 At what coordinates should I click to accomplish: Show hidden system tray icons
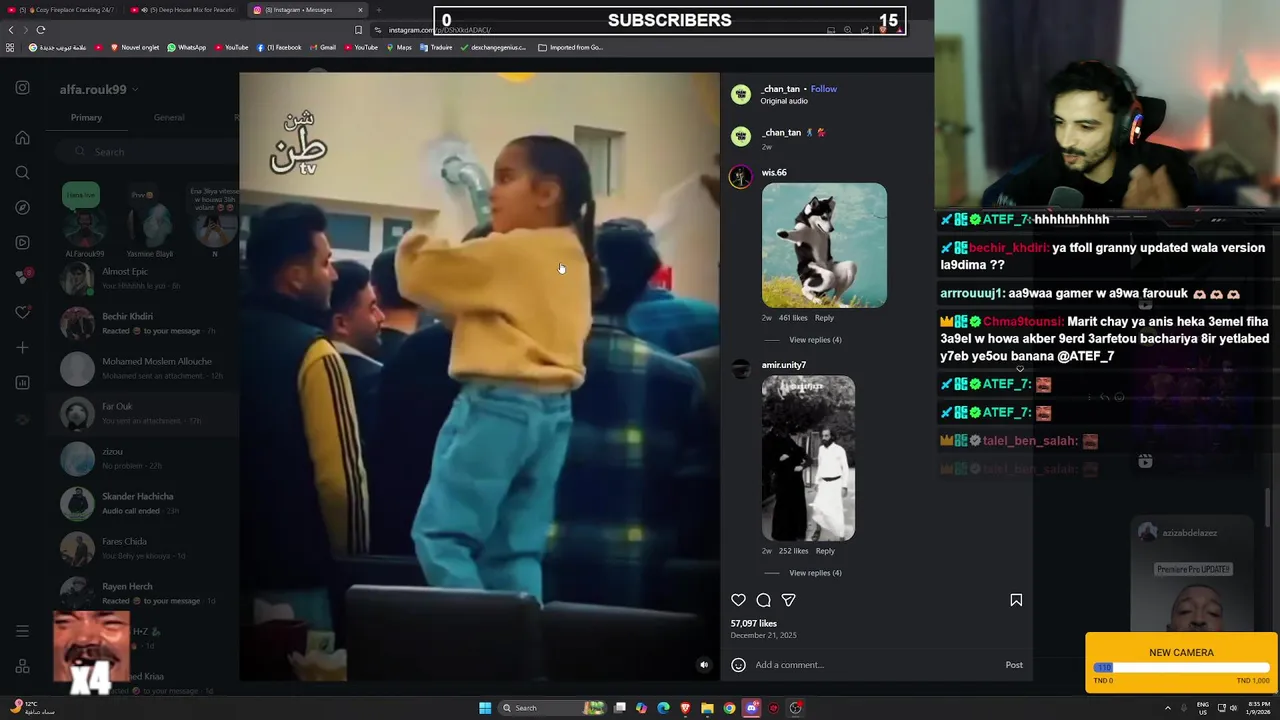pyautogui.click(x=1168, y=708)
